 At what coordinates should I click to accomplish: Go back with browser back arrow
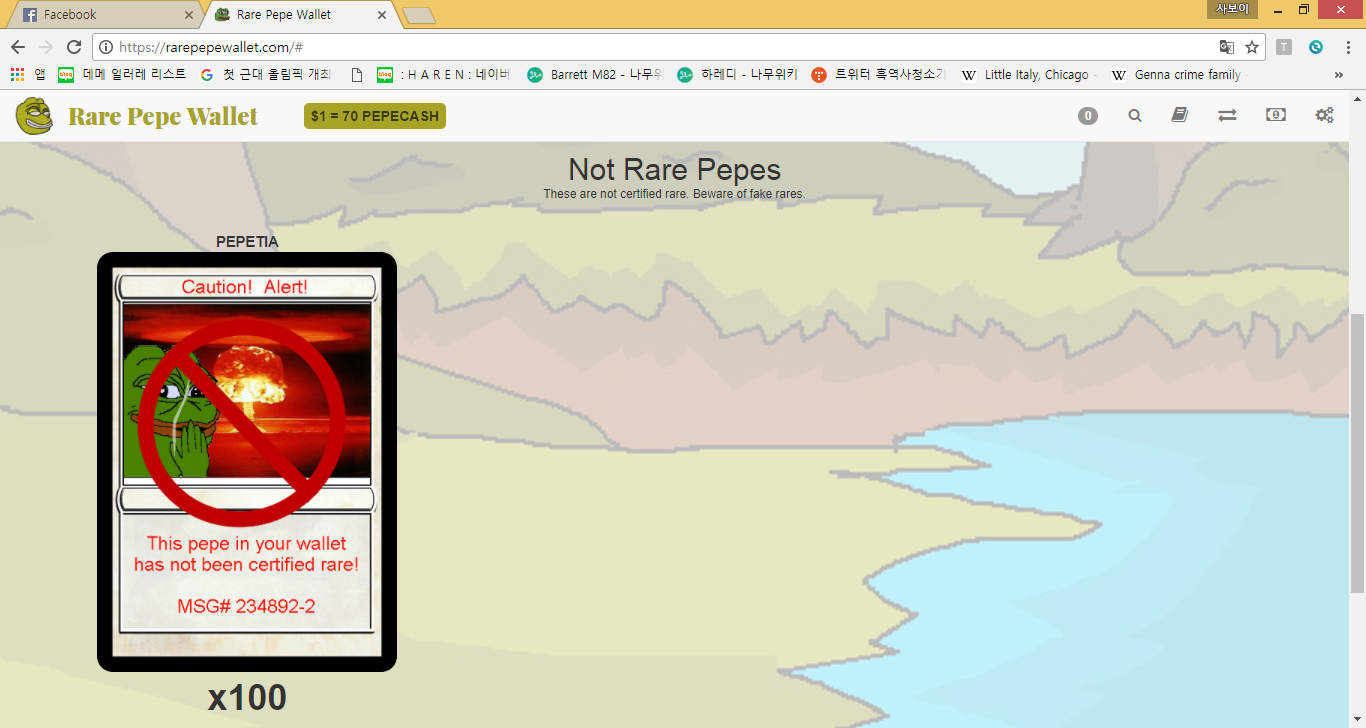click(x=18, y=47)
